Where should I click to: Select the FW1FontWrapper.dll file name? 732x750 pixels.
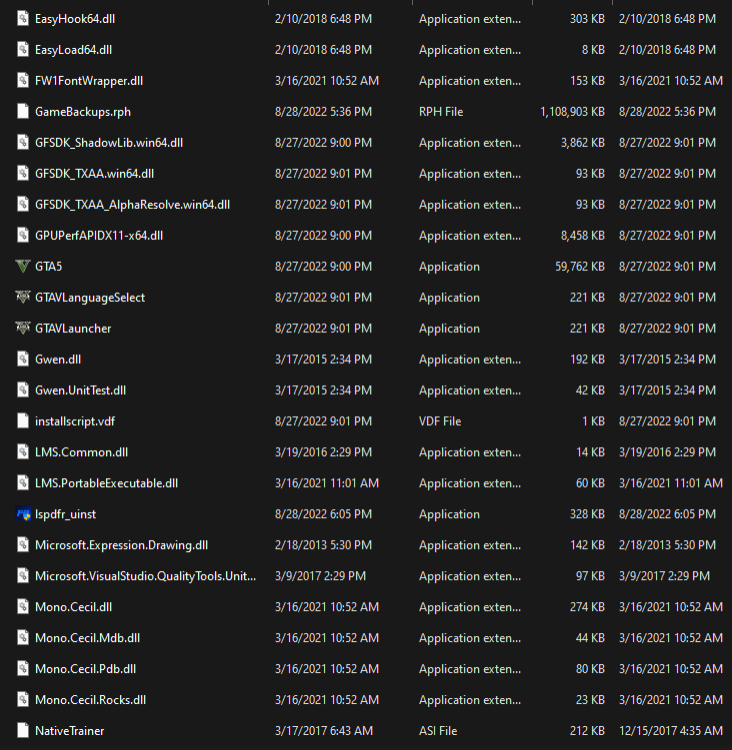pos(89,81)
